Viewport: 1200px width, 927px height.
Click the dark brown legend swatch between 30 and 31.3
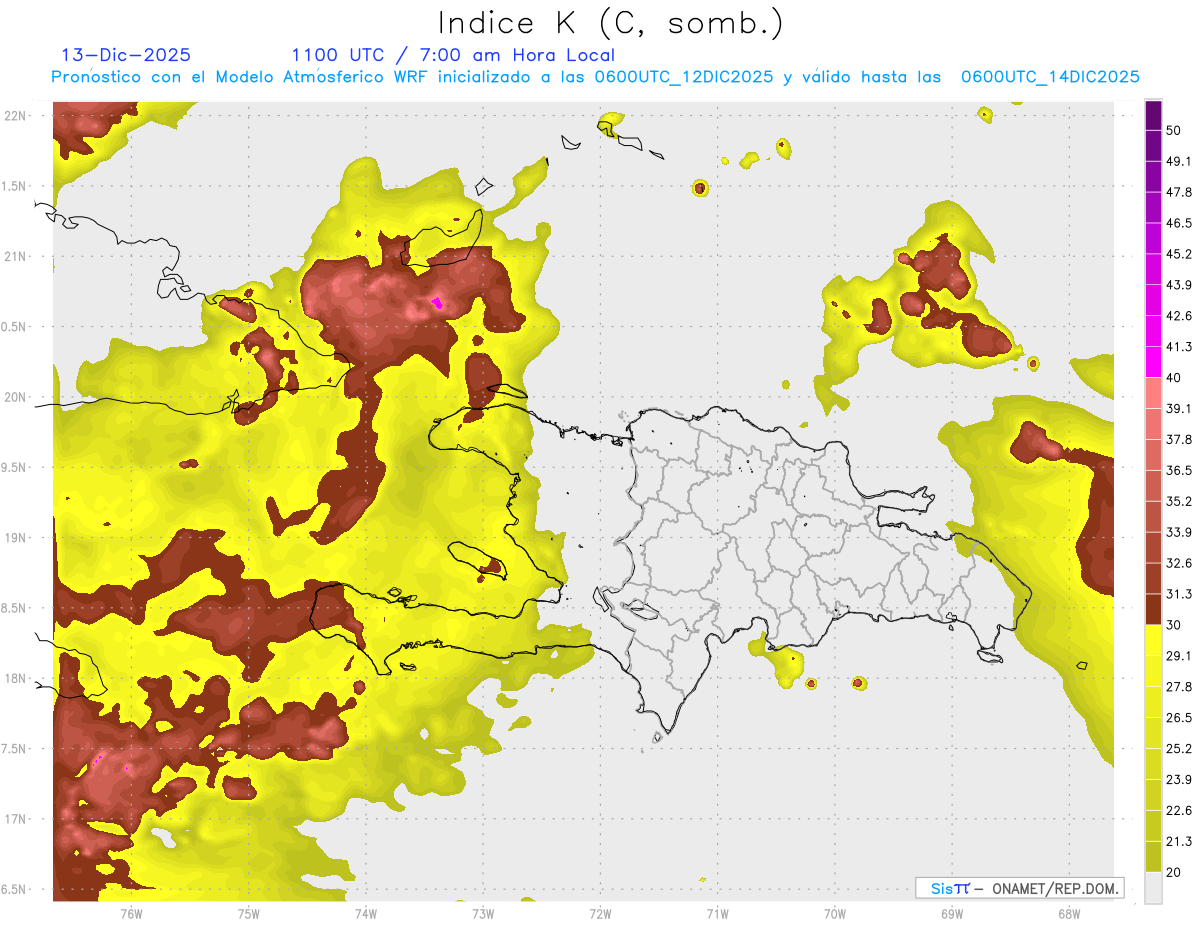1153,610
